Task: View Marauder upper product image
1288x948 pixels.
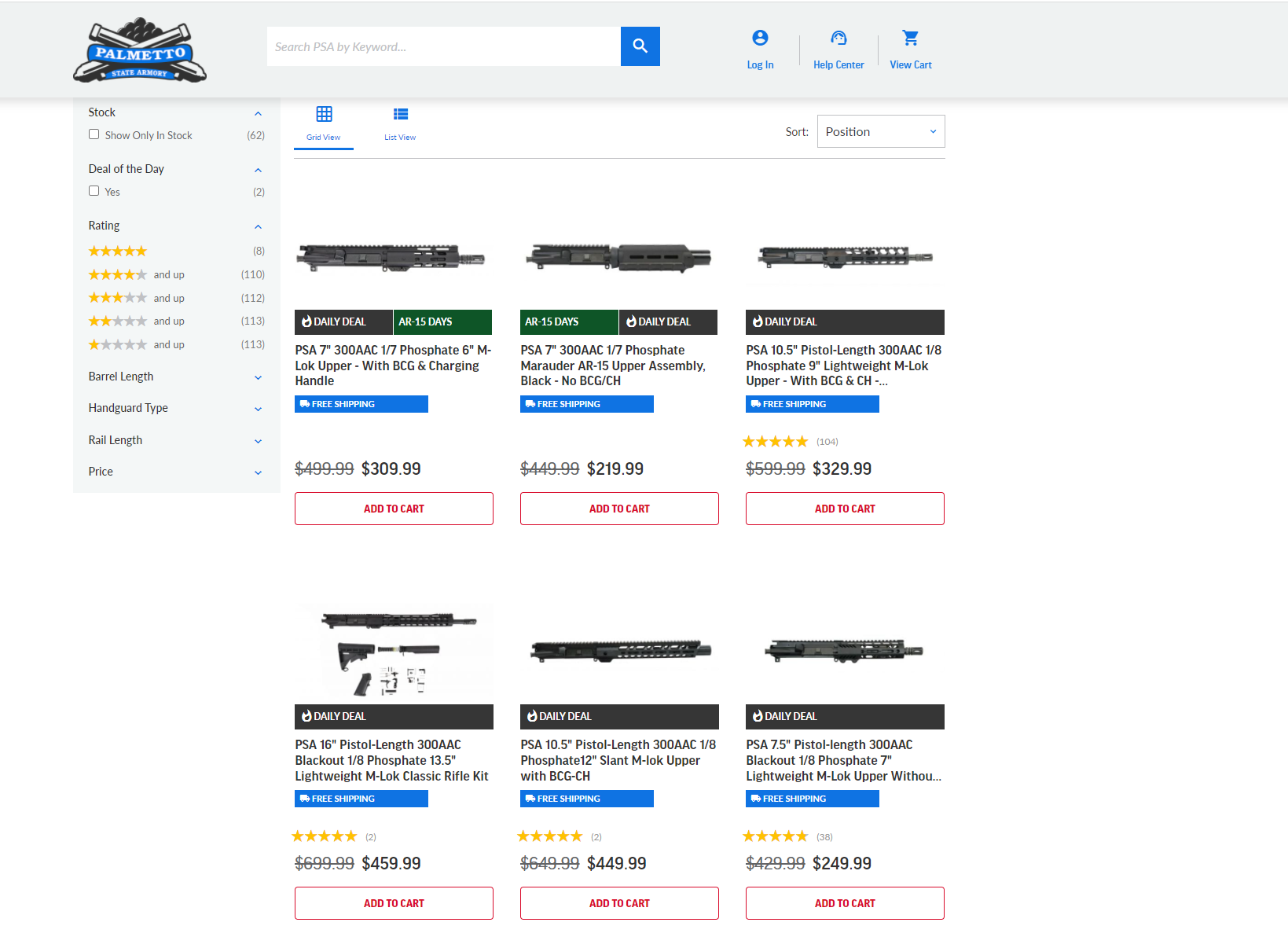Action: pos(618,257)
